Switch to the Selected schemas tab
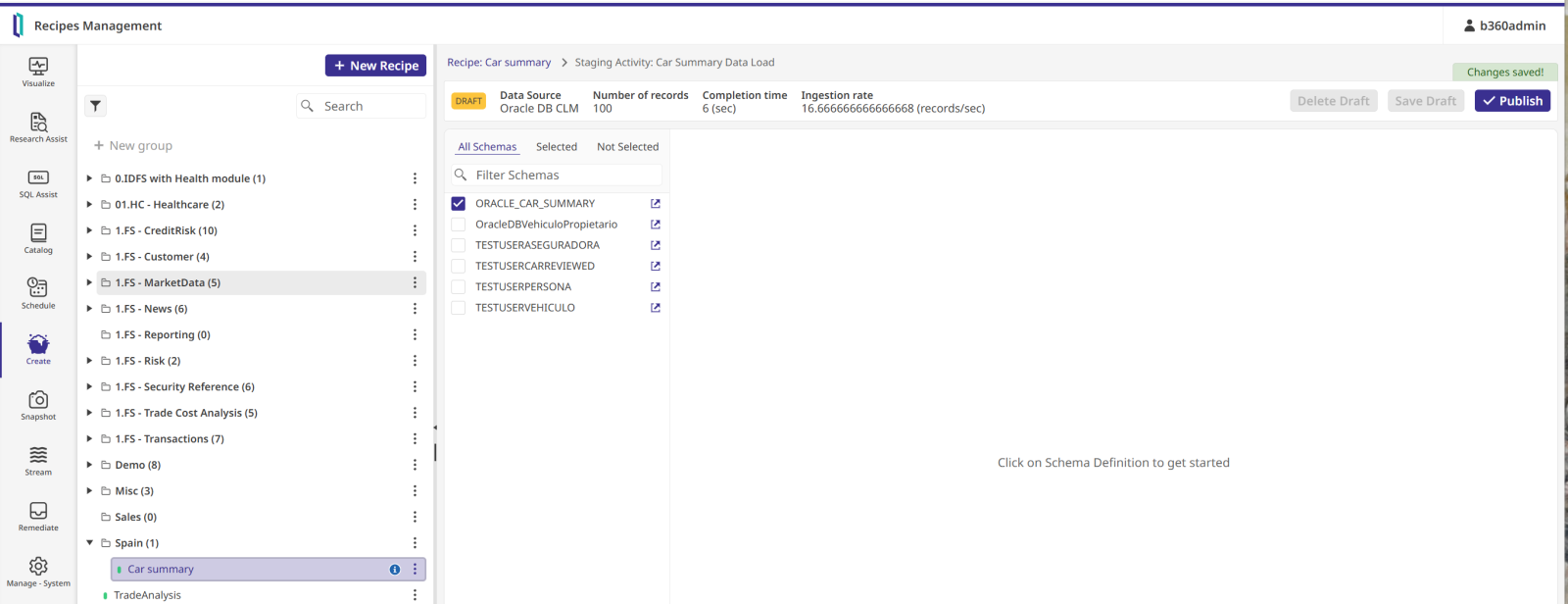This screenshot has height=604, width=1568. pos(556,147)
